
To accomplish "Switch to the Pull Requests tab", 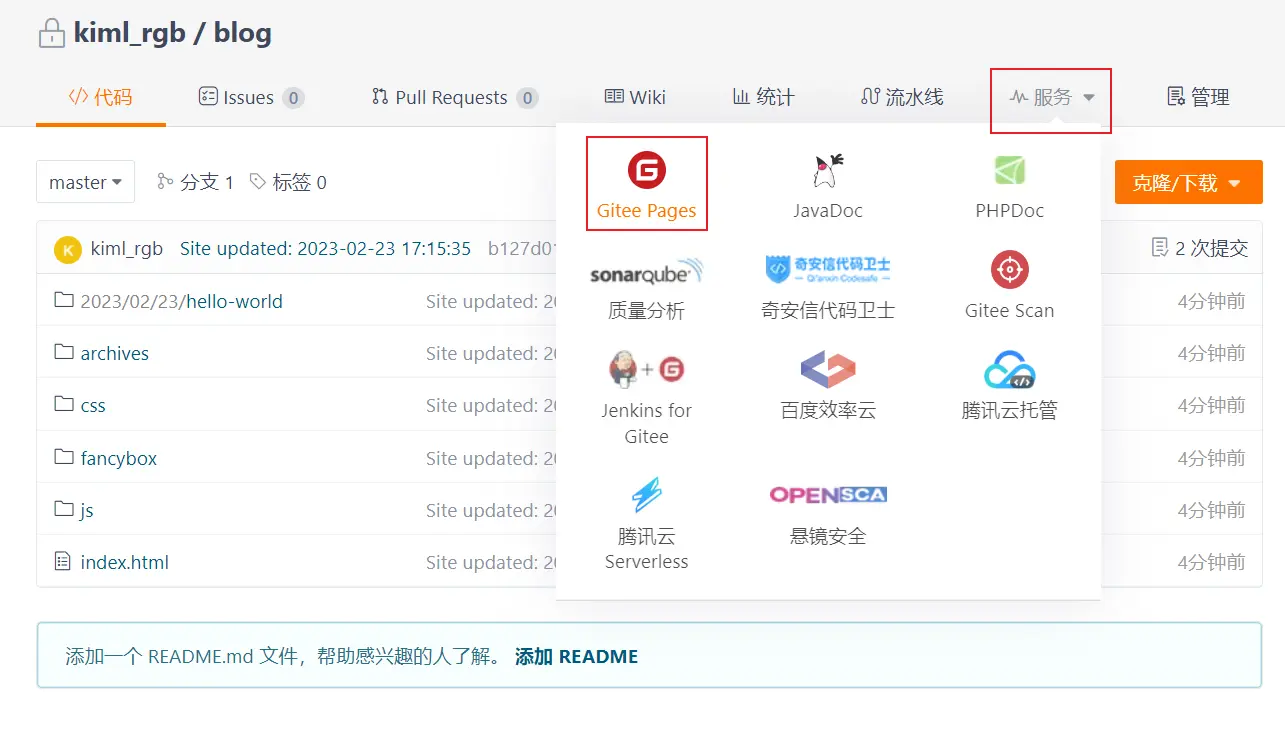I will 454,98.
